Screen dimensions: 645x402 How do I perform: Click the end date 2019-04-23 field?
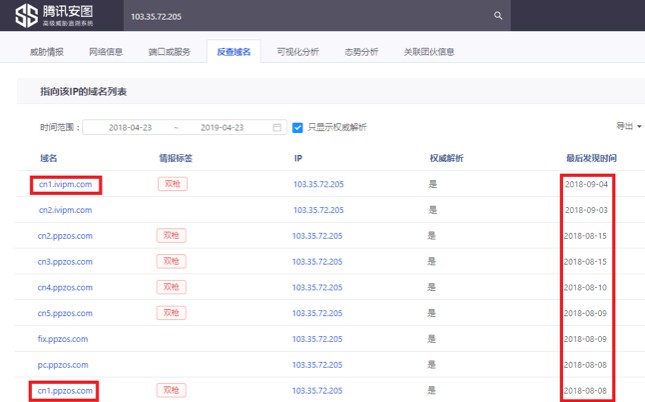[x=223, y=127]
